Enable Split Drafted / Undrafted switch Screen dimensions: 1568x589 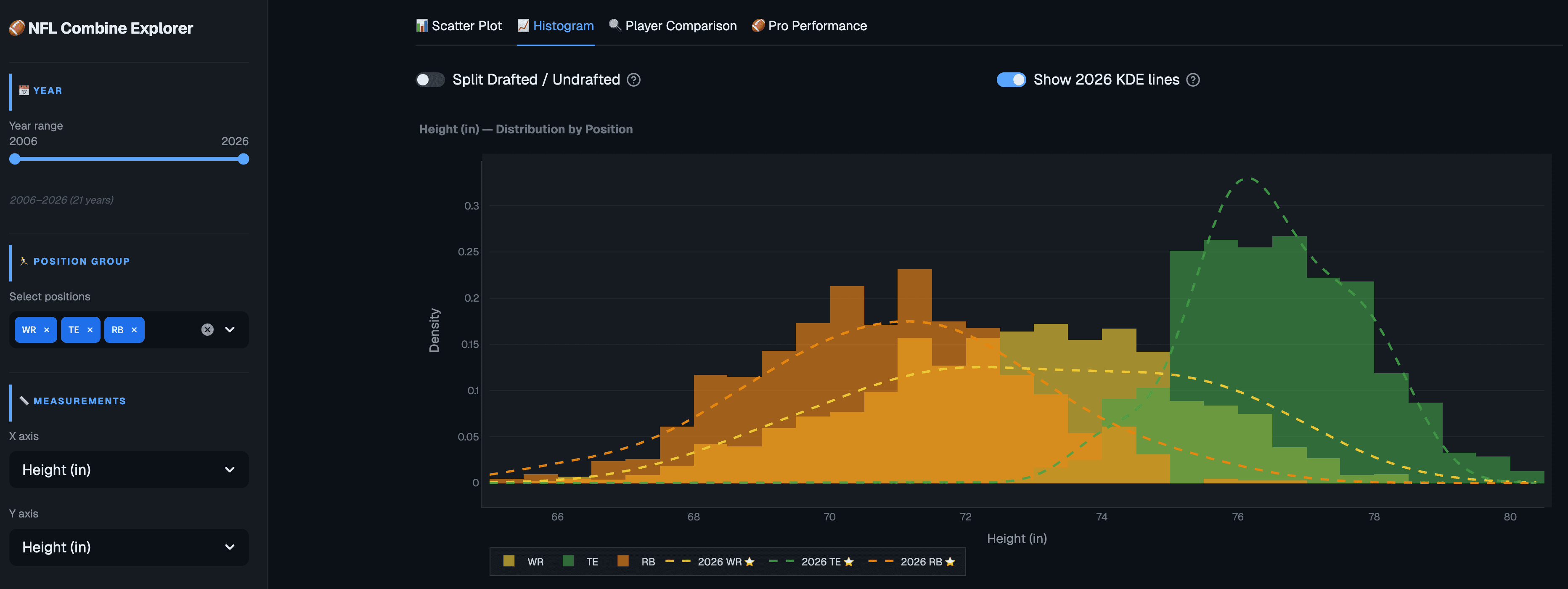430,80
